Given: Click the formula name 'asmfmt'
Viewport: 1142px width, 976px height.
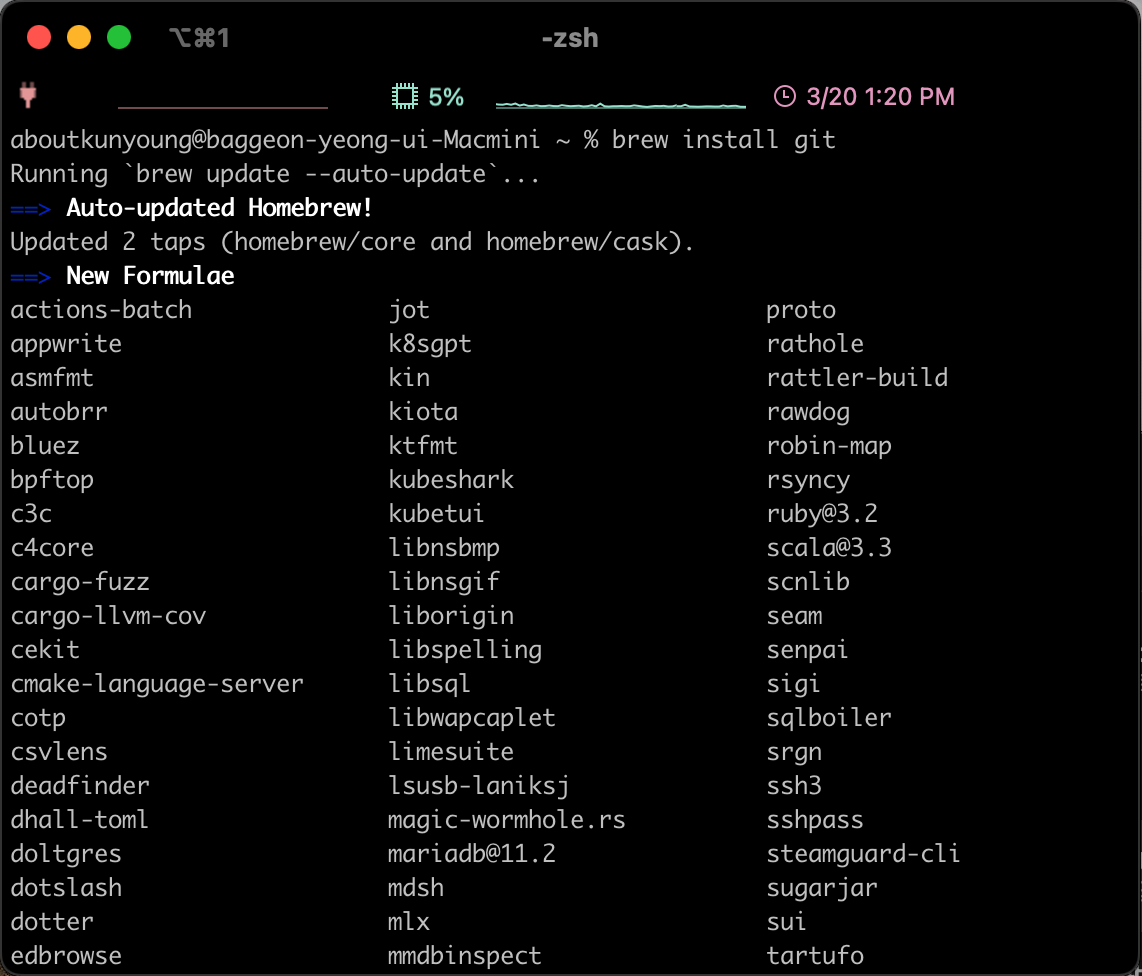Looking at the screenshot, I should (x=52, y=377).
